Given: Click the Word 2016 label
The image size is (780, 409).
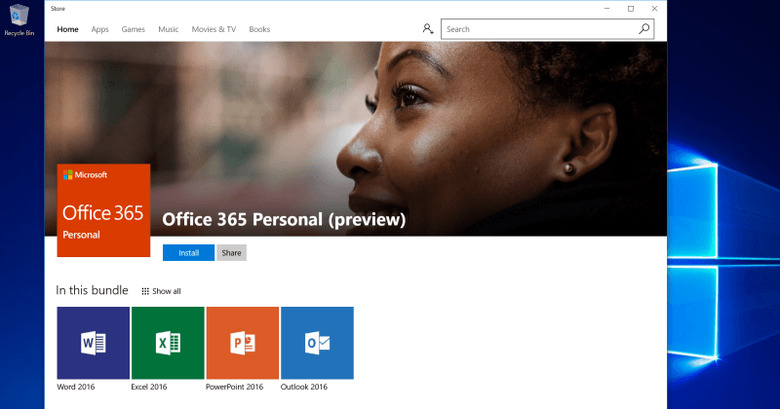Looking at the screenshot, I should [x=76, y=387].
